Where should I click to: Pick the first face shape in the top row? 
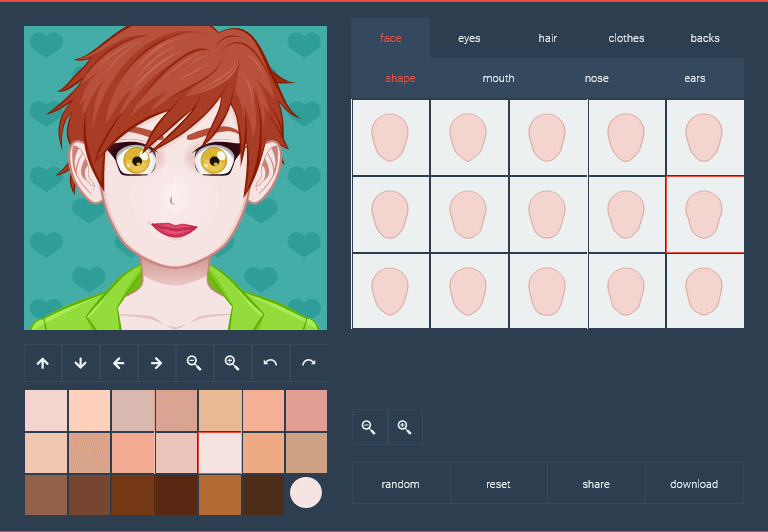(x=391, y=138)
